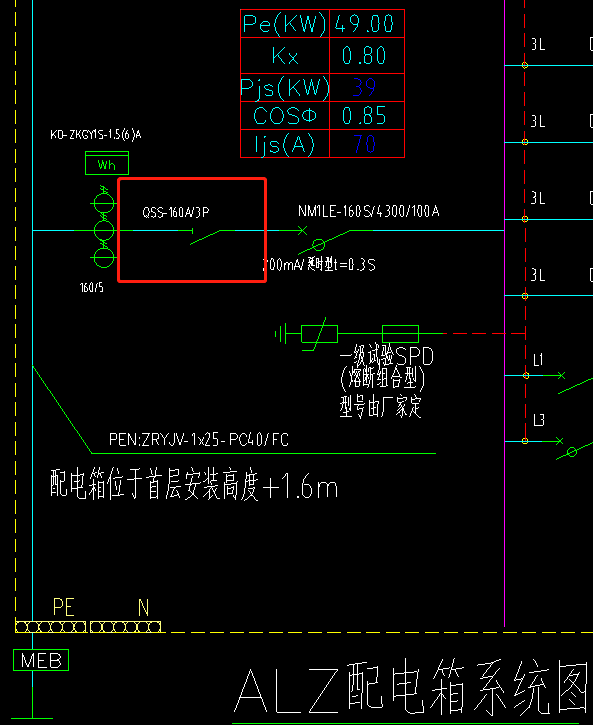Select the Pe(KW) table cell

coord(285,24)
